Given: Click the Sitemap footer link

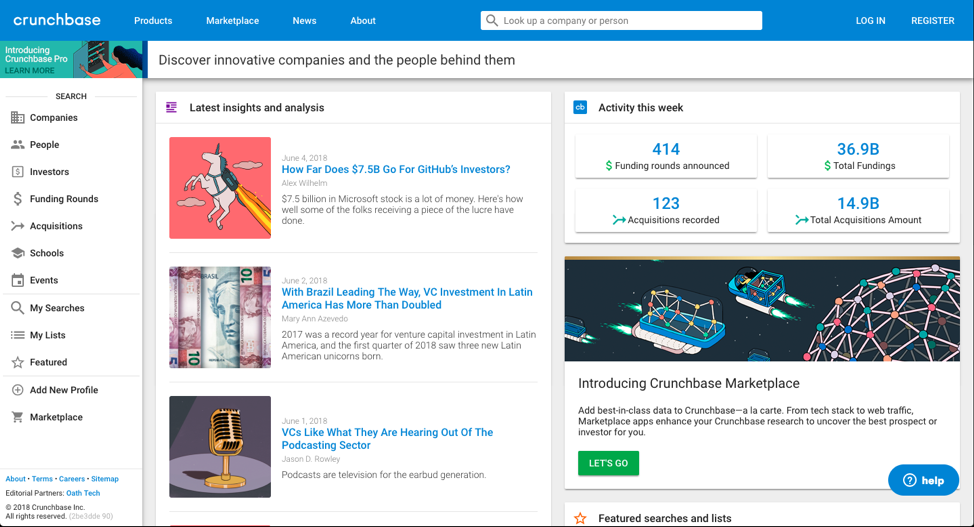Looking at the screenshot, I should [x=104, y=479].
